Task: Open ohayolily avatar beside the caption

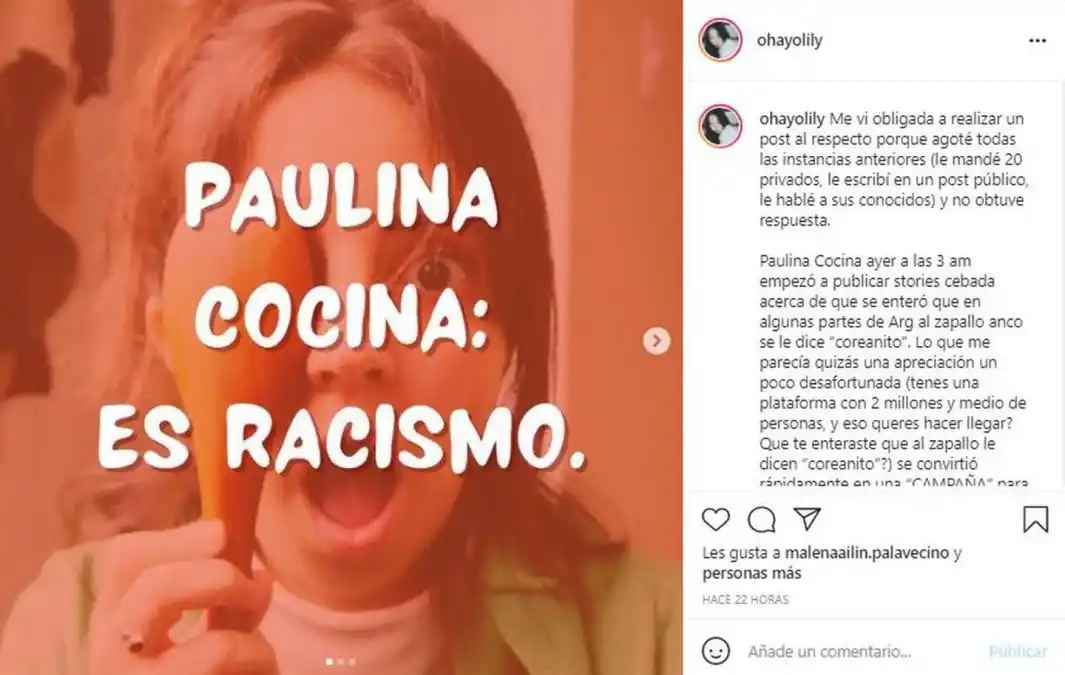Action: pyautogui.click(x=720, y=126)
